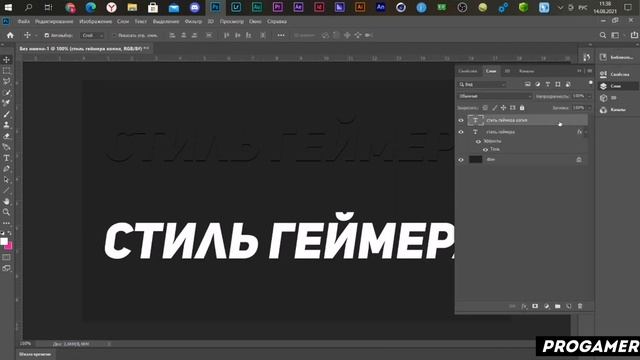This screenshot has width=640, height=360.
Task: Open three-dots more options in options bar
Action: [281, 36]
